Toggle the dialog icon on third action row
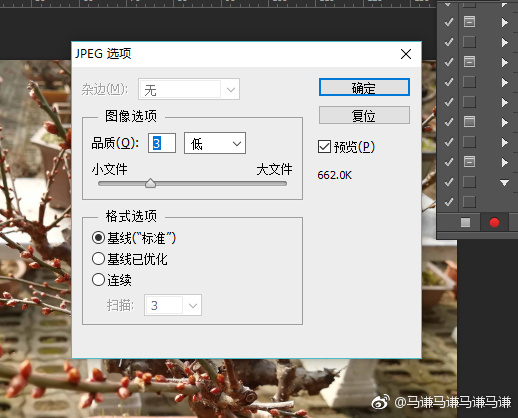This screenshot has width=518, height=418. [x=469, y=62]
